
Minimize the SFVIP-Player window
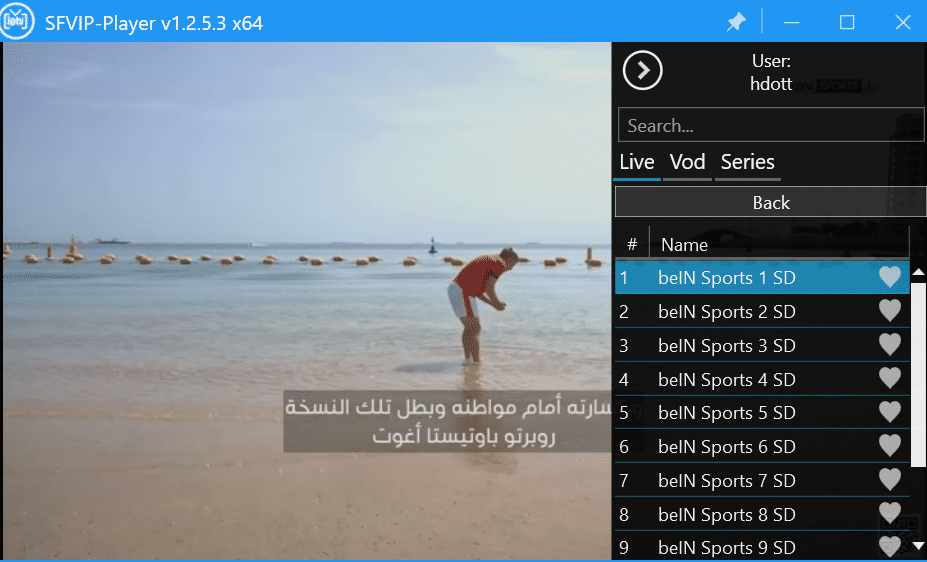(792, 22)
